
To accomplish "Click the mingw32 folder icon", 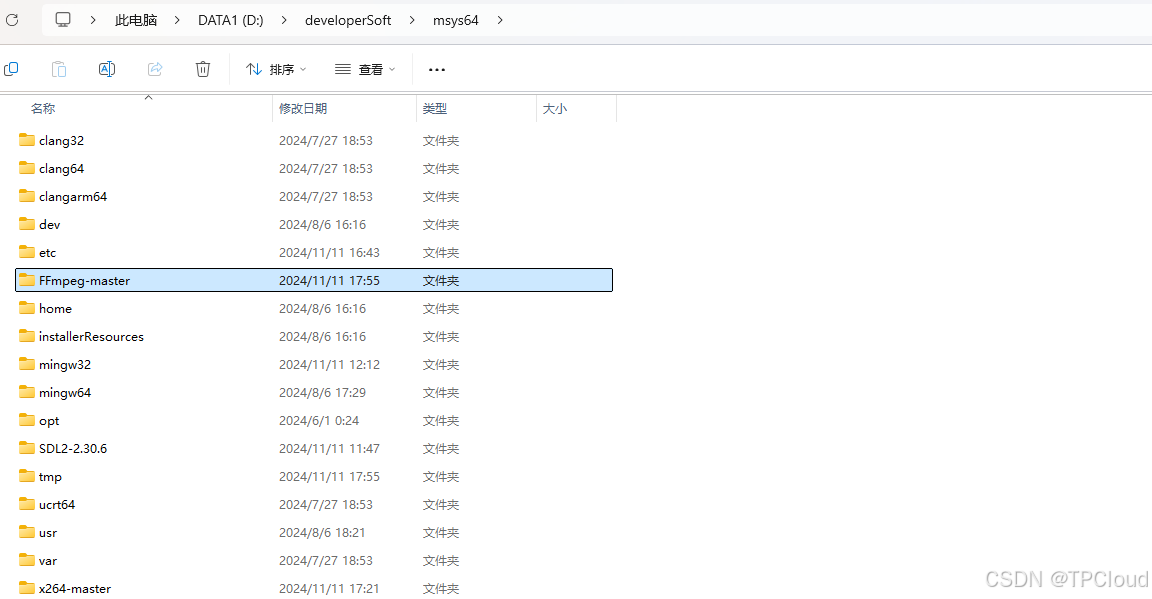I will tap(27, 364).
